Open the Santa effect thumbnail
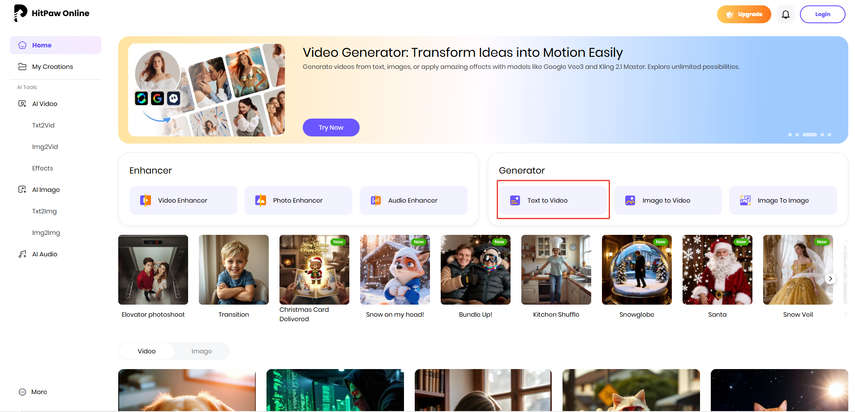855x412 pixels. pos(717,270)
